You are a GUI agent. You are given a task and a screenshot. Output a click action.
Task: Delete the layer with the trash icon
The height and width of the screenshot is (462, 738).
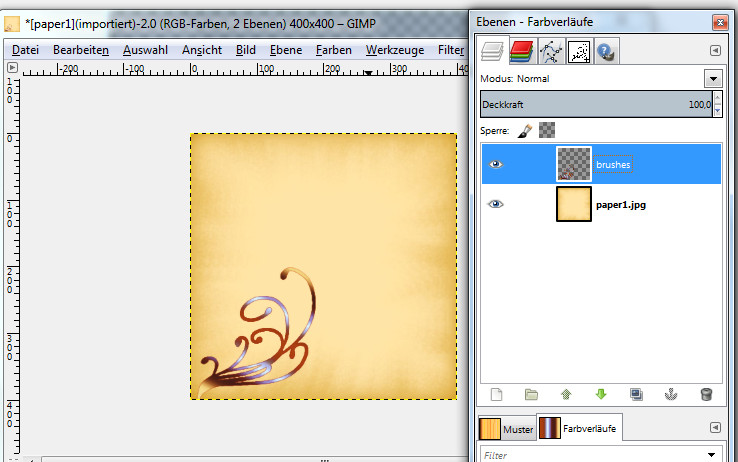point(706,394)
